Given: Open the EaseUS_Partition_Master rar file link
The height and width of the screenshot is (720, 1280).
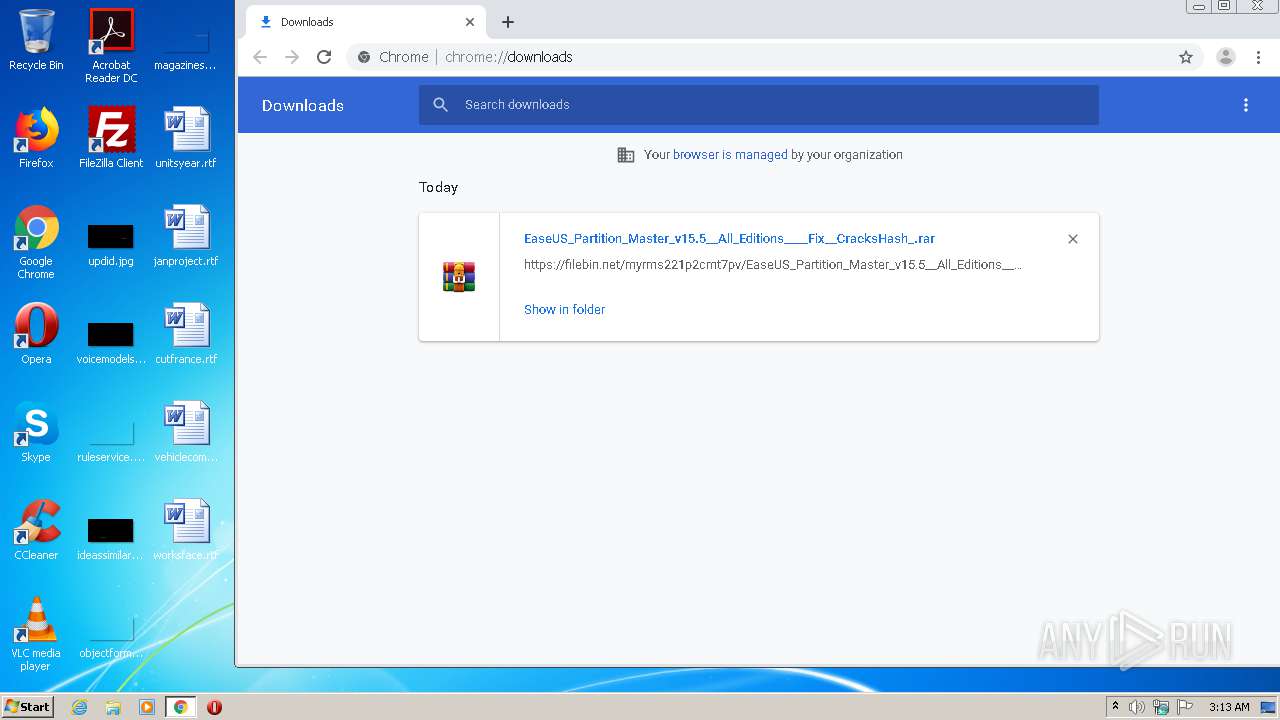Looking at the screenshot, I should coord(730,239).
